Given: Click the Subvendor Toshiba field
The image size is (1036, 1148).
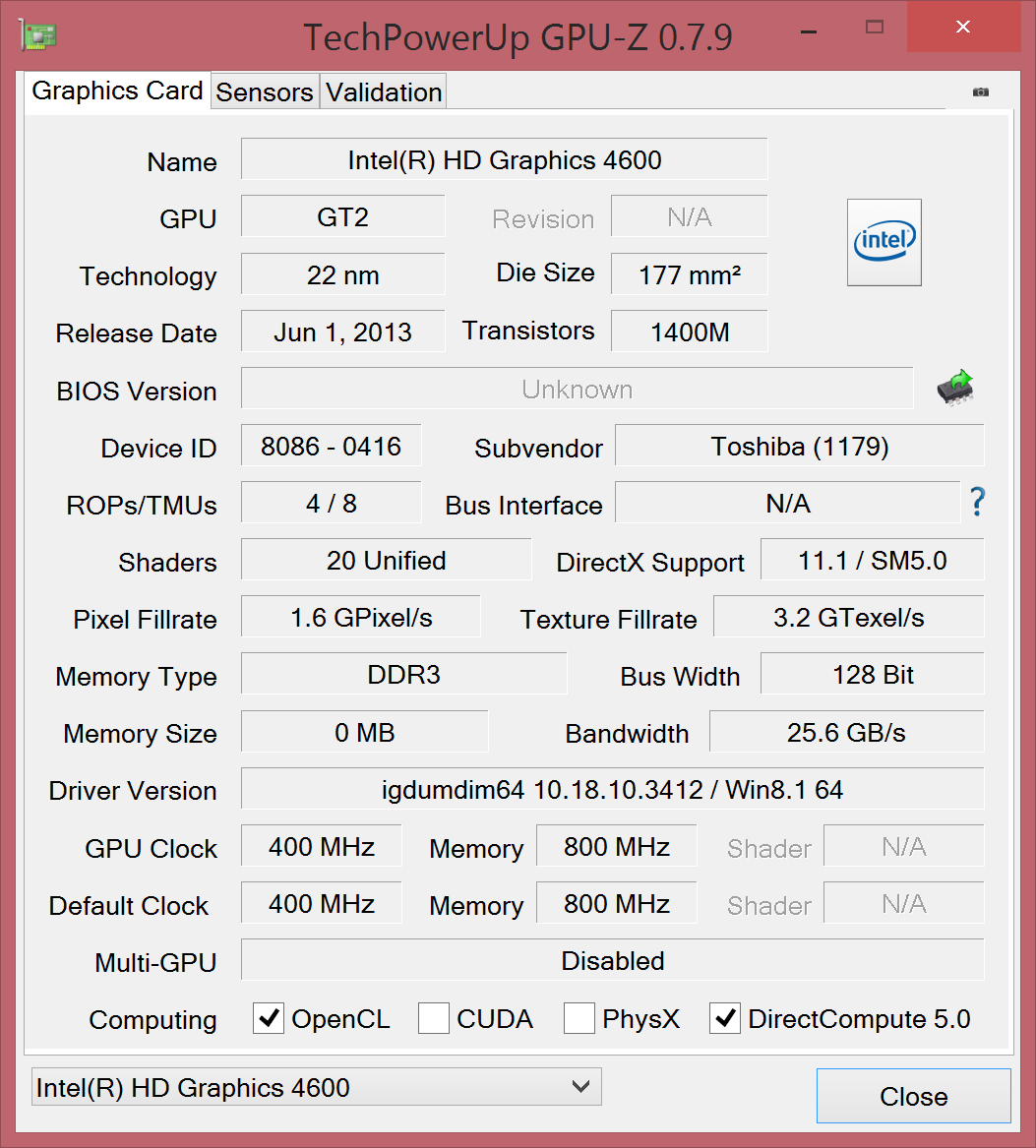Looking at the screenshot, I should coord(799,447).
